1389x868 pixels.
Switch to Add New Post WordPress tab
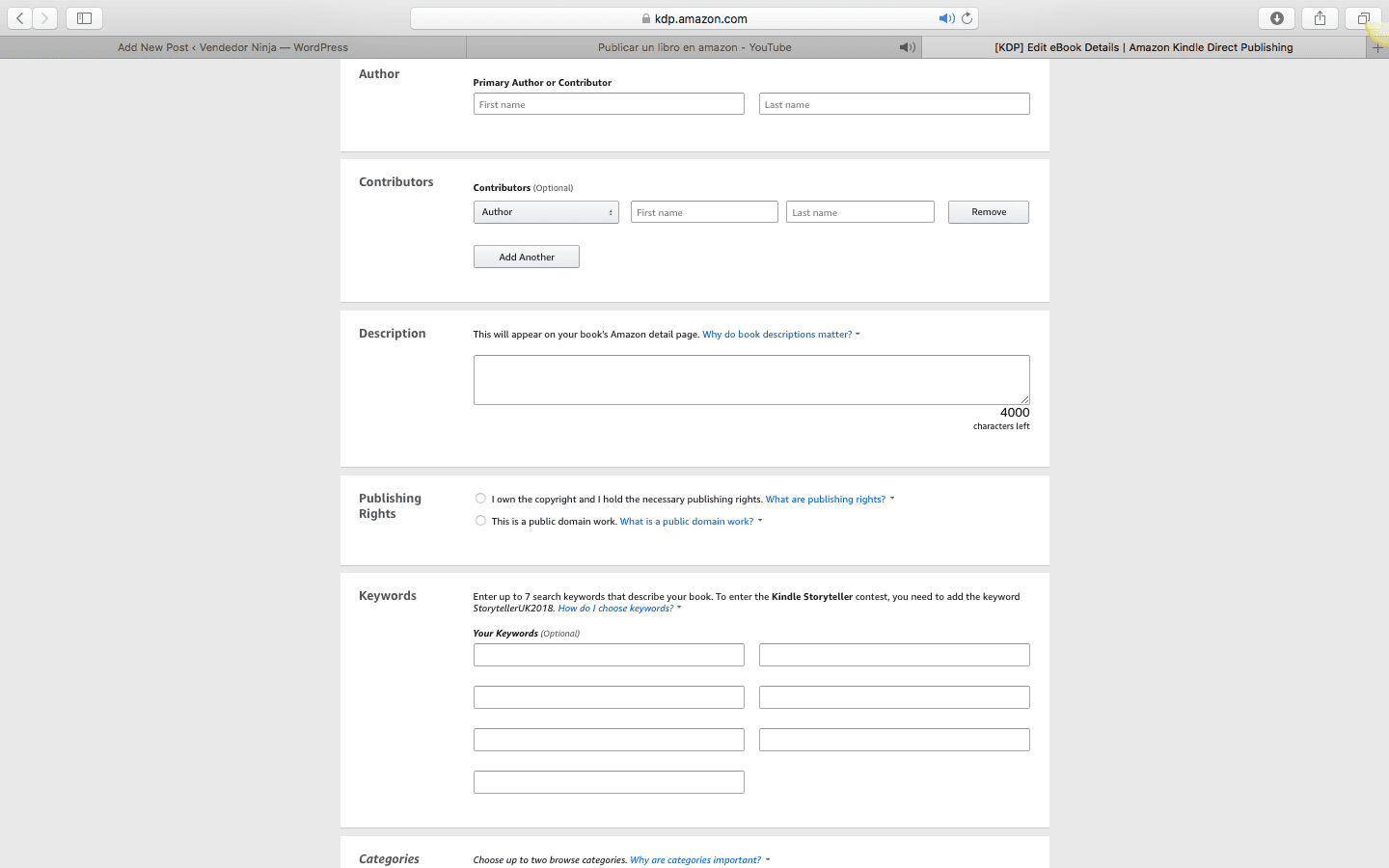(x=232, y=47)
